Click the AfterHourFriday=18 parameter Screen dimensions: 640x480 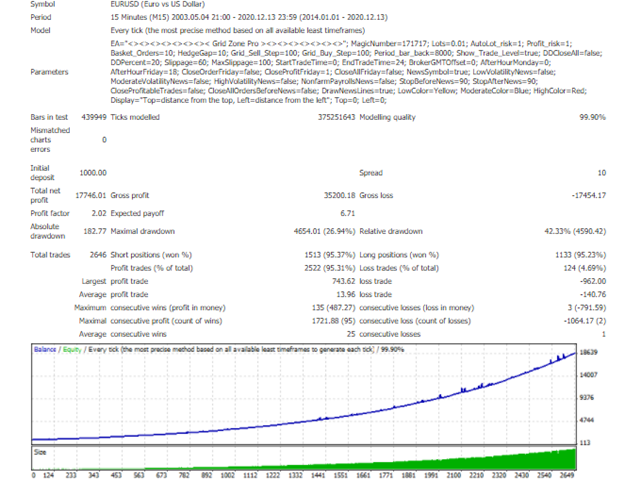(x=144, y=72)
